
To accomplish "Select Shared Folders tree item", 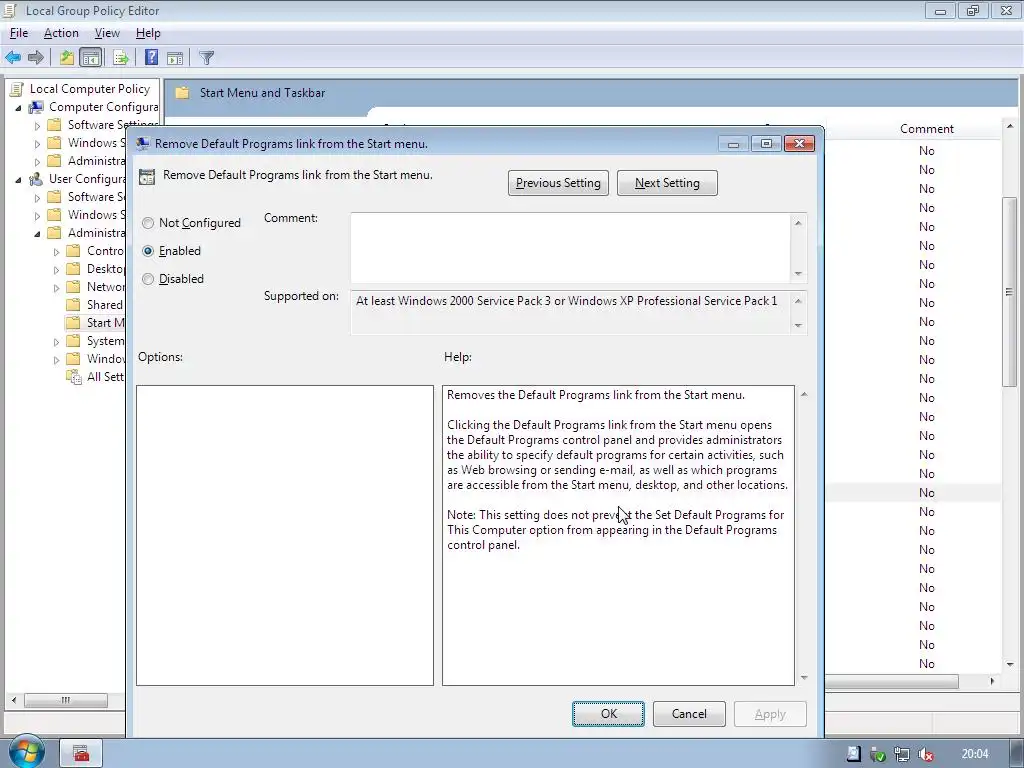I will [104, 304].
